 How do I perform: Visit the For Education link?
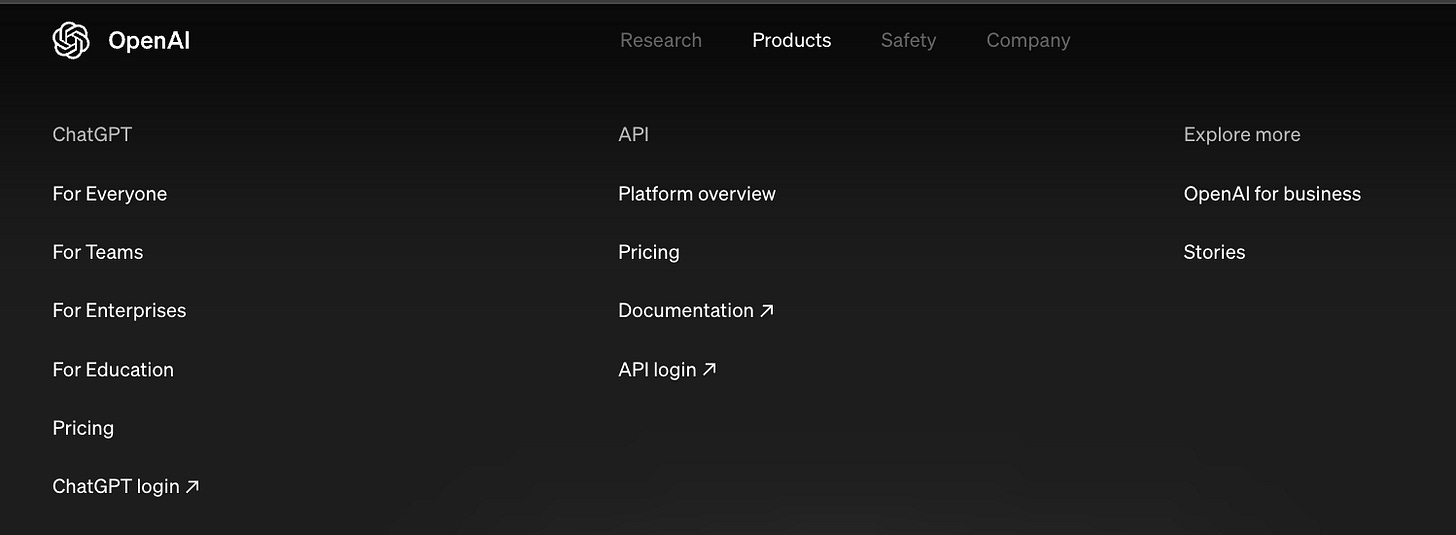(x=113, y=369)
